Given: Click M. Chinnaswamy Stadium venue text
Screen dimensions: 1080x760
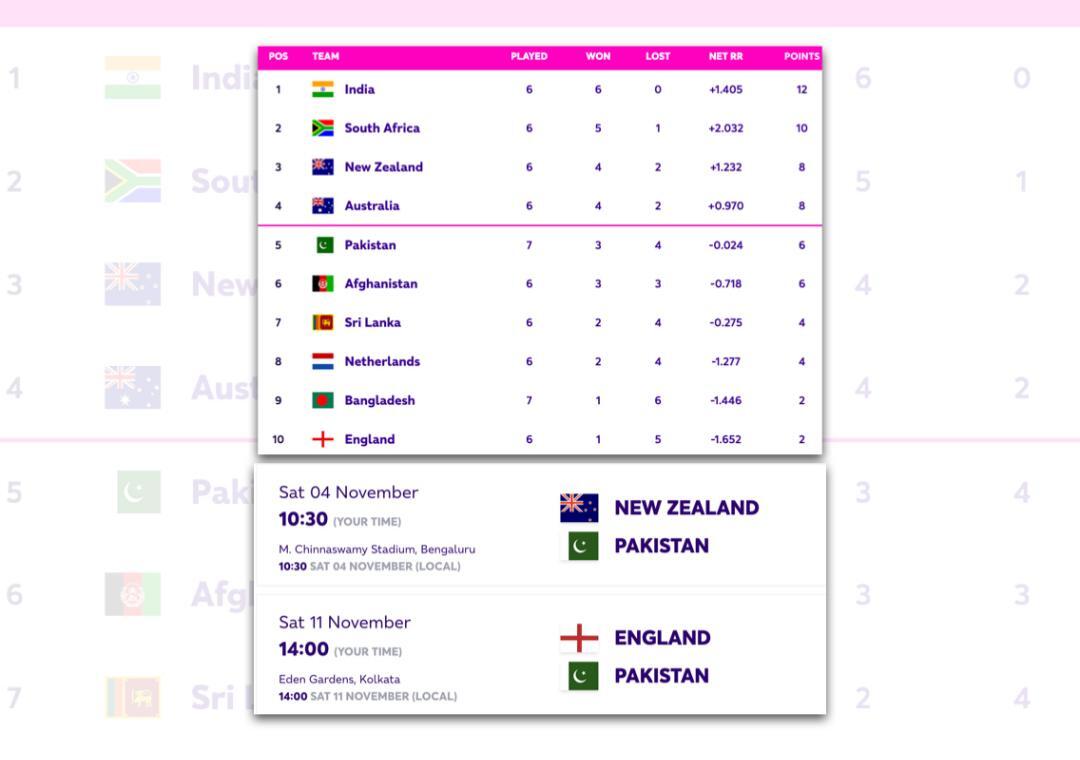Looking at the screenshot, I should click(x=377, y=549).
